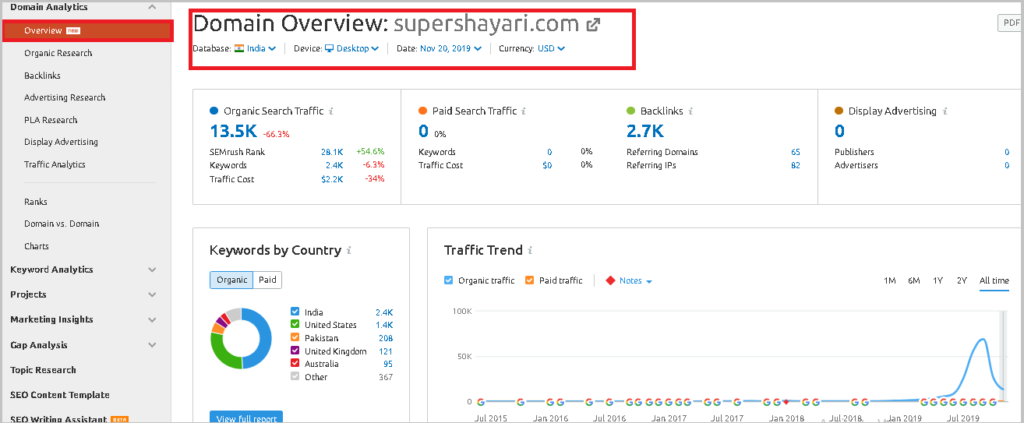The image size is (1024, 423).
Task: Click info icon beside Traffic Trend
Action: click(x=531, y=251)
